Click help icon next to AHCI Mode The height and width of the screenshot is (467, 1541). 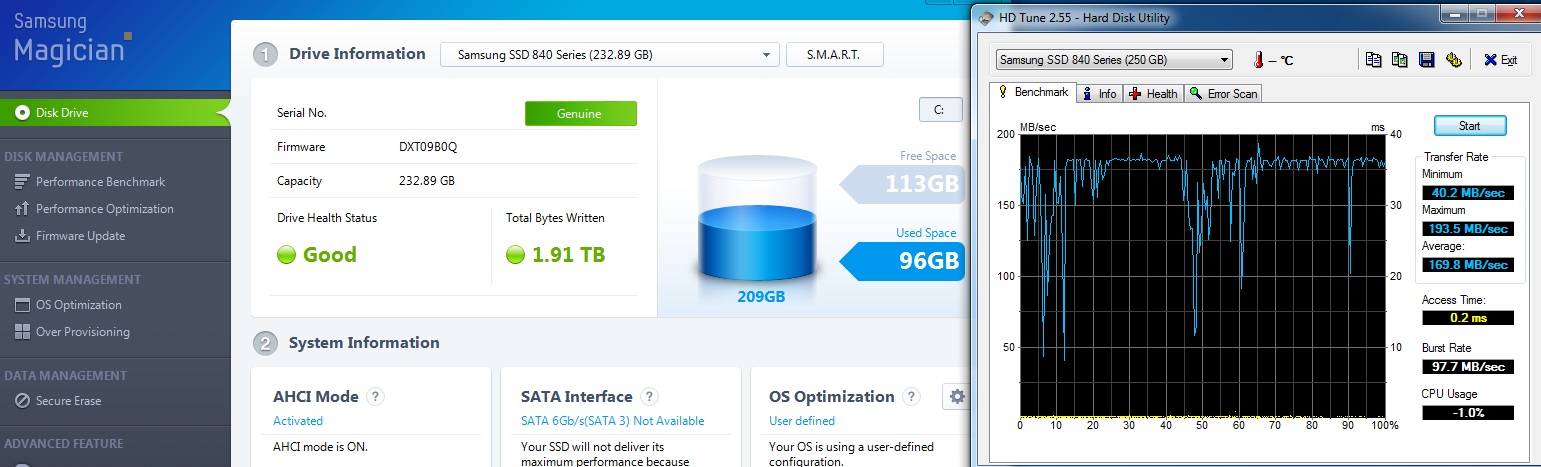[x=376, y=397]
